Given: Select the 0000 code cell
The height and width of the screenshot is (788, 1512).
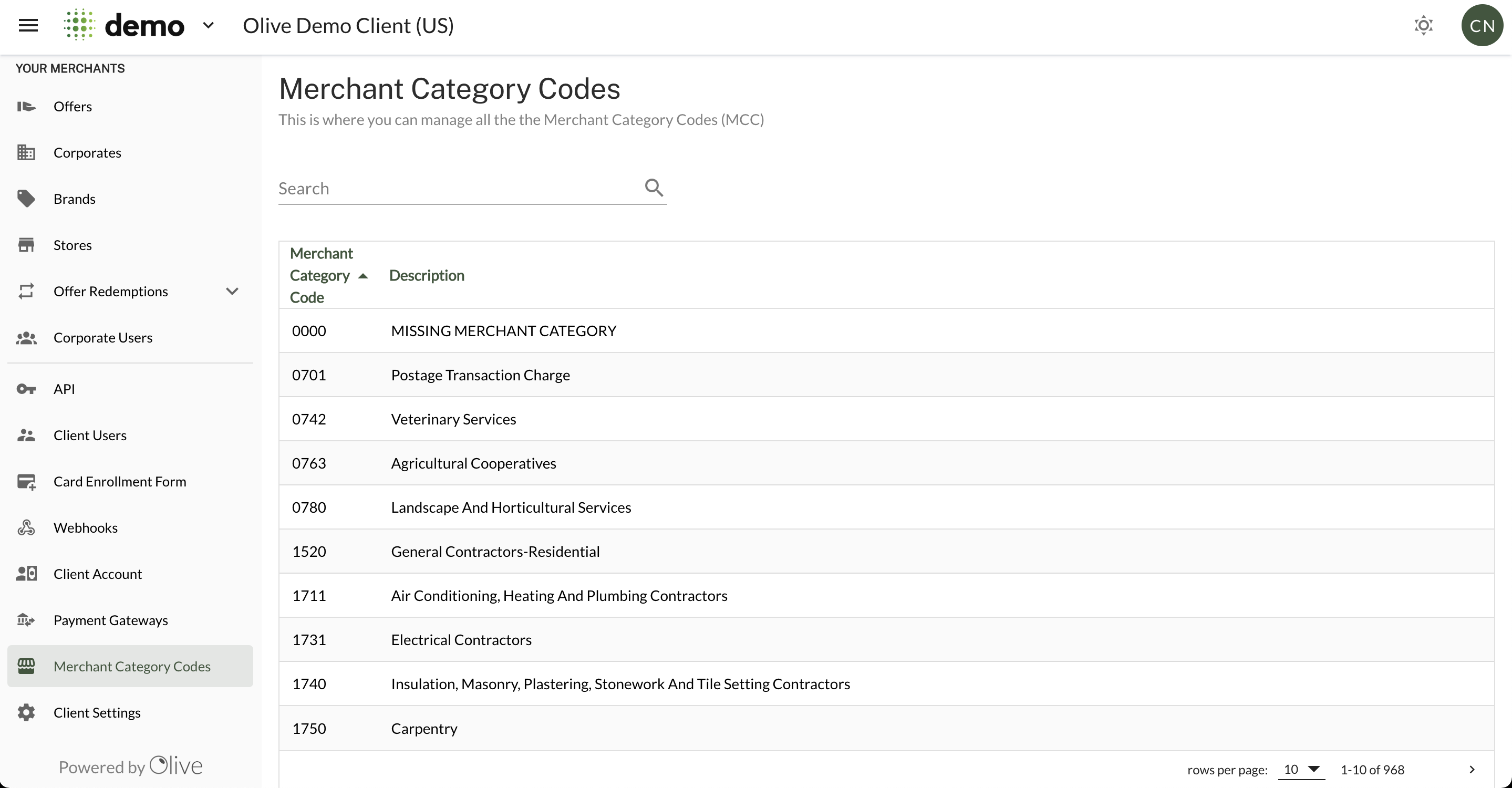Looking at the screenshot, I should tap(309, 331).
